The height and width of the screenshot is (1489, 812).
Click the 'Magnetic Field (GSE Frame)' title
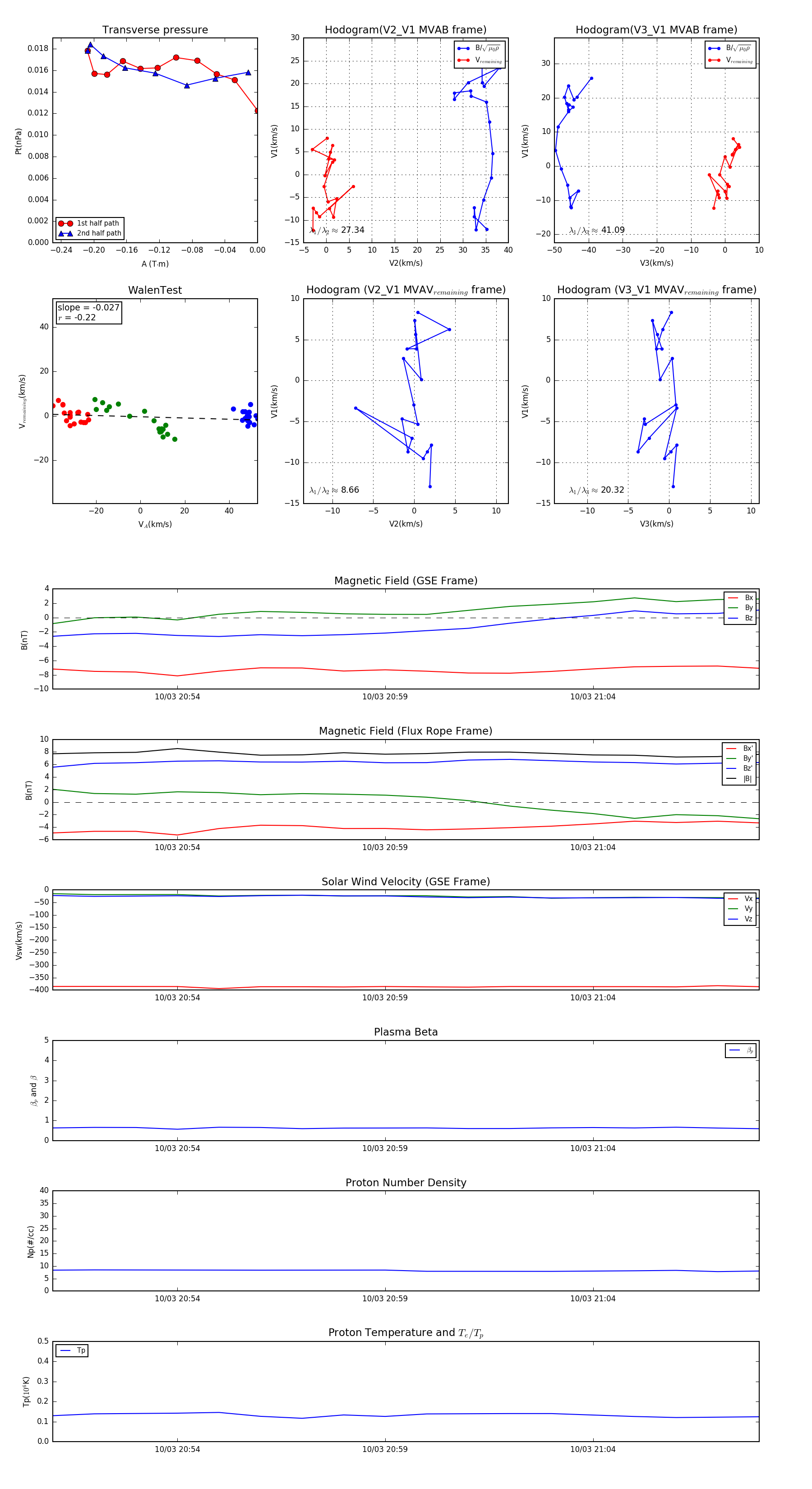point(406,581)
